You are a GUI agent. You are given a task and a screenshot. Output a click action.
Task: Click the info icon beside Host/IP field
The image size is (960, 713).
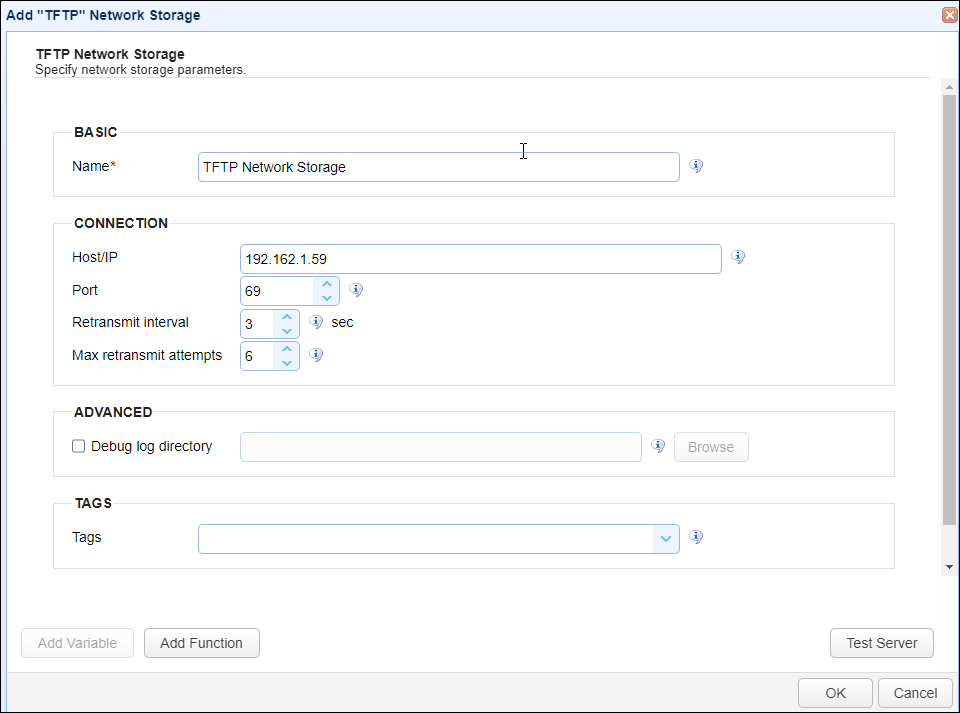738,257
